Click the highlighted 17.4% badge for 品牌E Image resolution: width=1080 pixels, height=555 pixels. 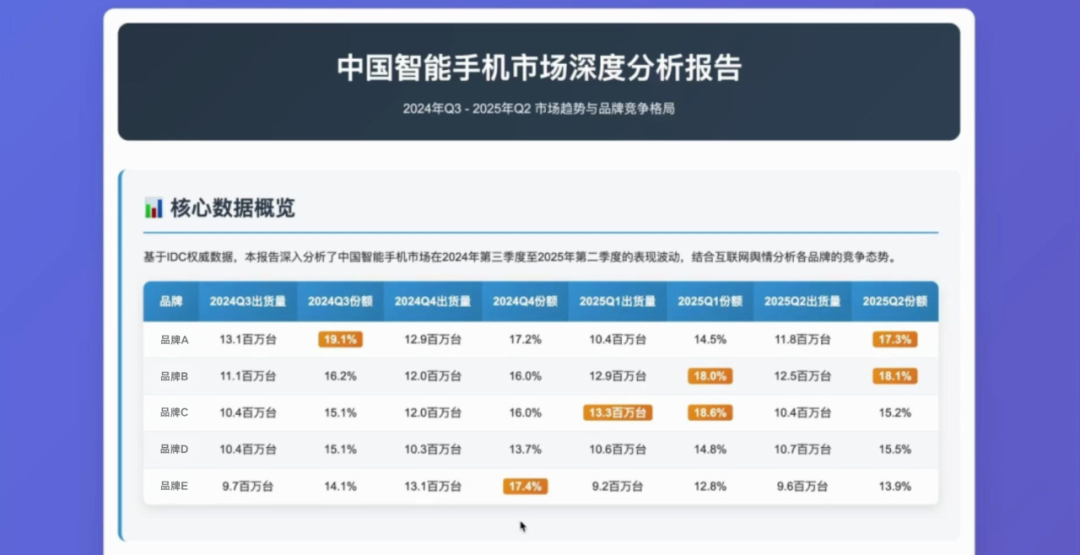pyautogui.click(x=525, y=485)
